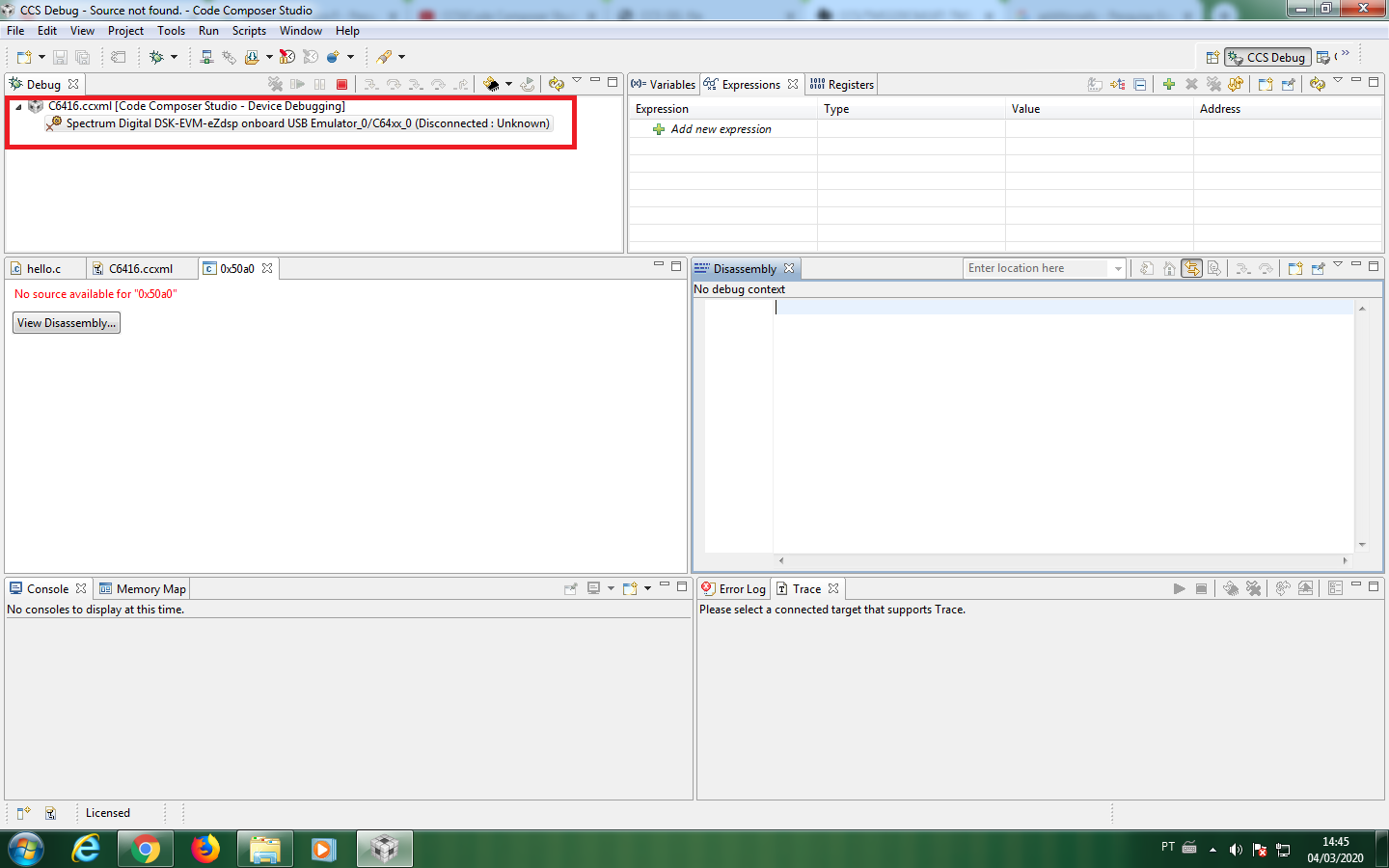
Task: Select the hello.c editor tab
Action: tap(44, 269)
